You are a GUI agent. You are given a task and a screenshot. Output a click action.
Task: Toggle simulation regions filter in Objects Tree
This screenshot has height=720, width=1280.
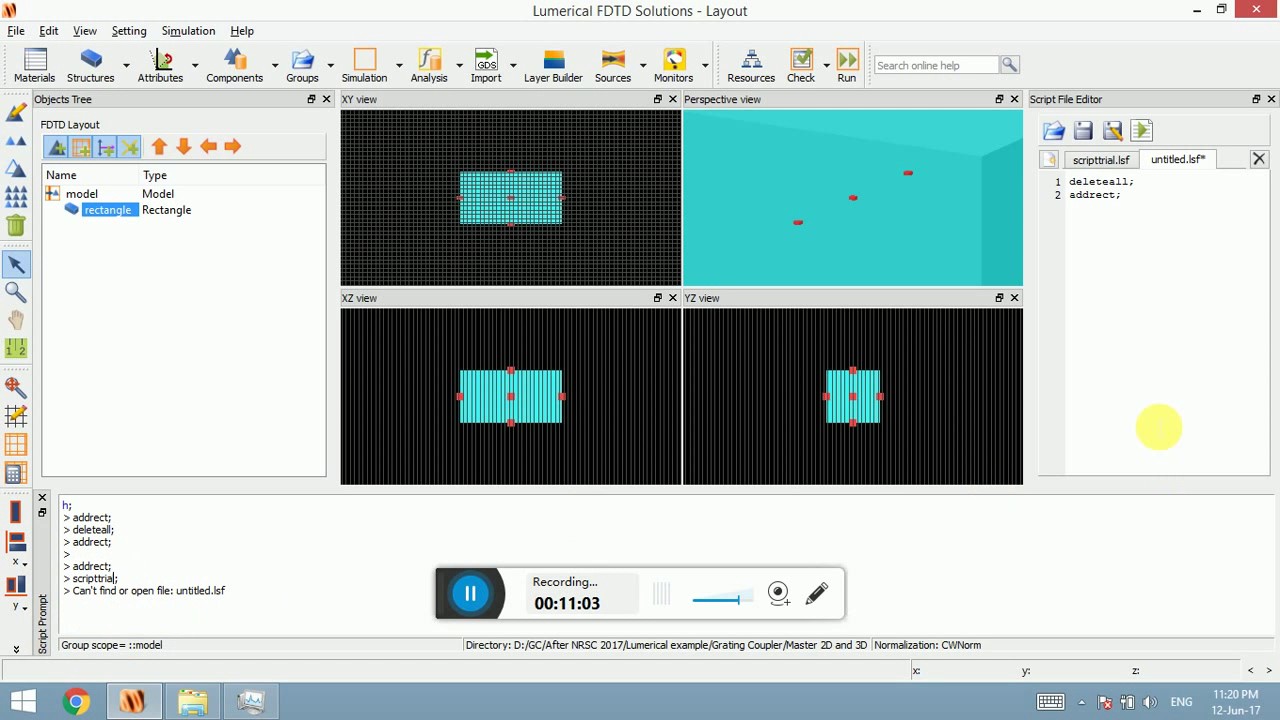[81, 148]
